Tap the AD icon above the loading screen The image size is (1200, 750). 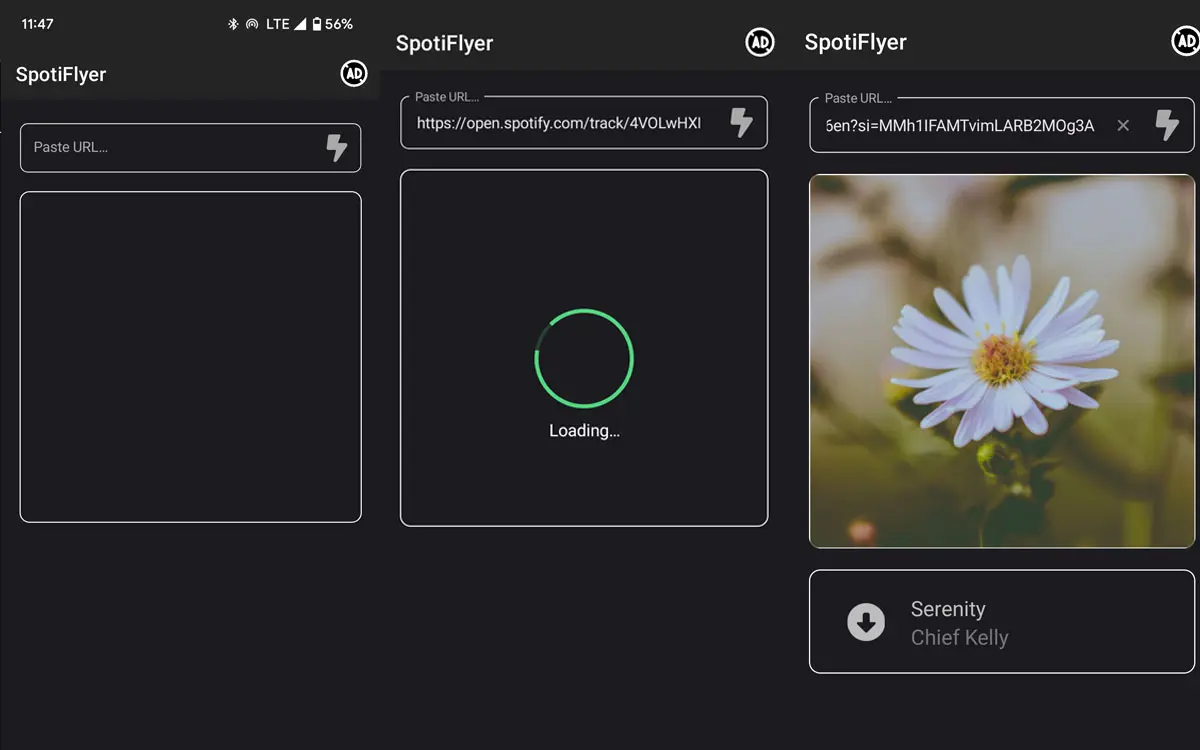pyautogui.click(x=760, y=42)
